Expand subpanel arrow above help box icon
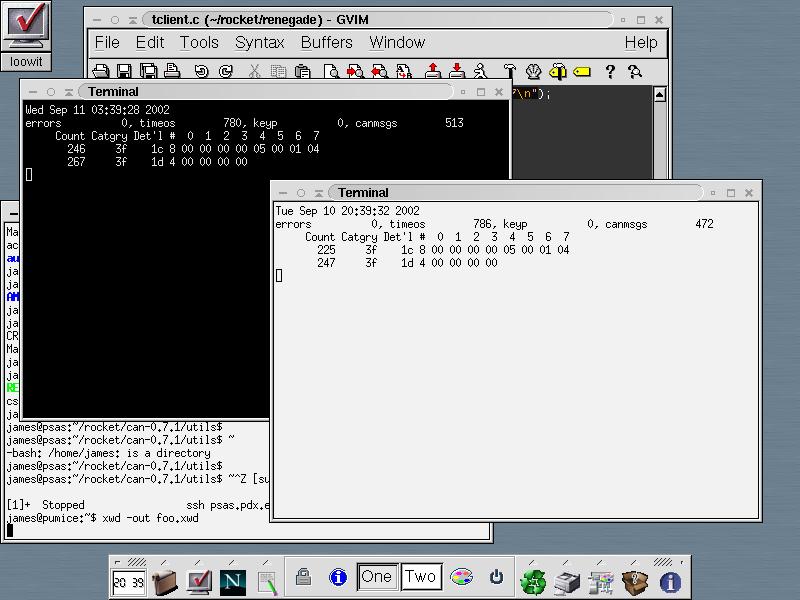Screen dimensions: 800x600 click(x=634, y=562)
